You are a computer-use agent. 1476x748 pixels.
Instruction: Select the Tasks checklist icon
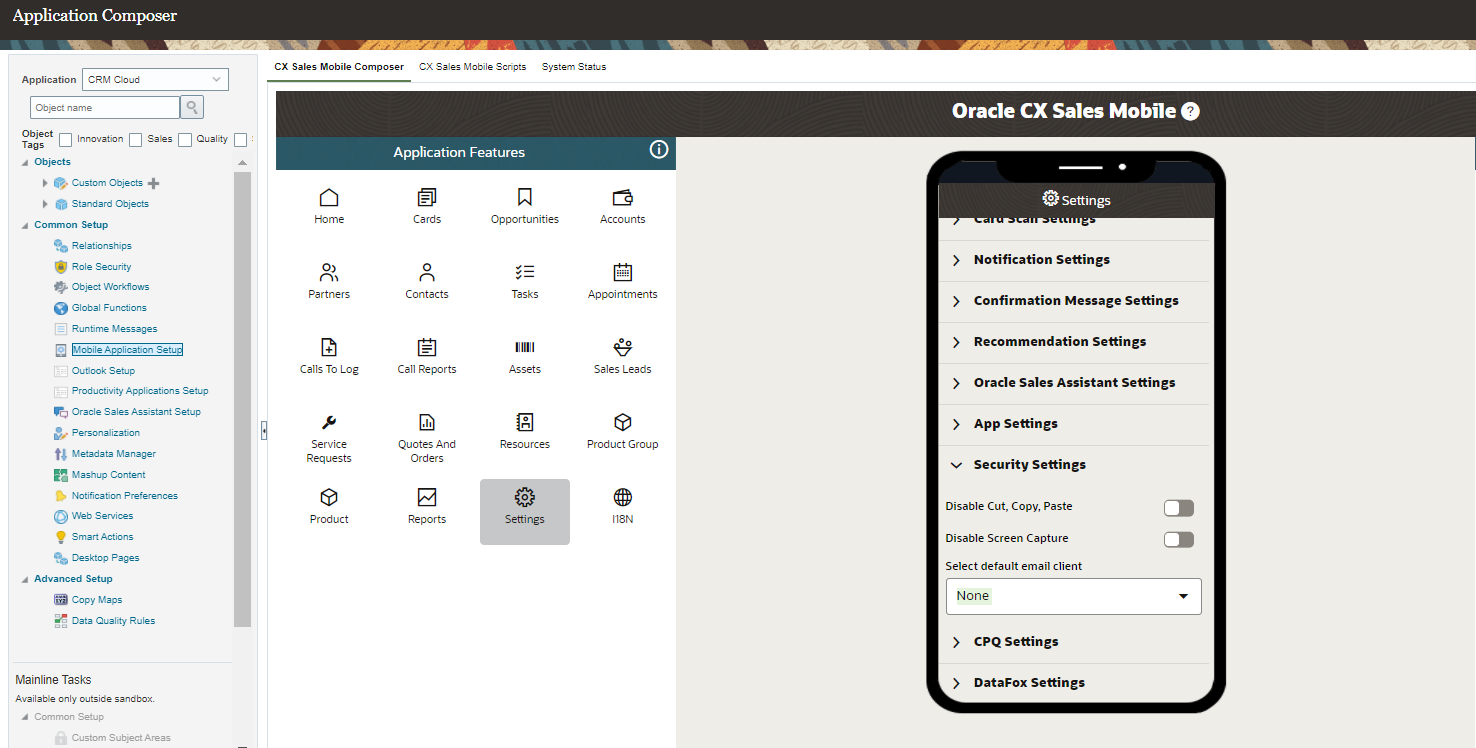525,273
